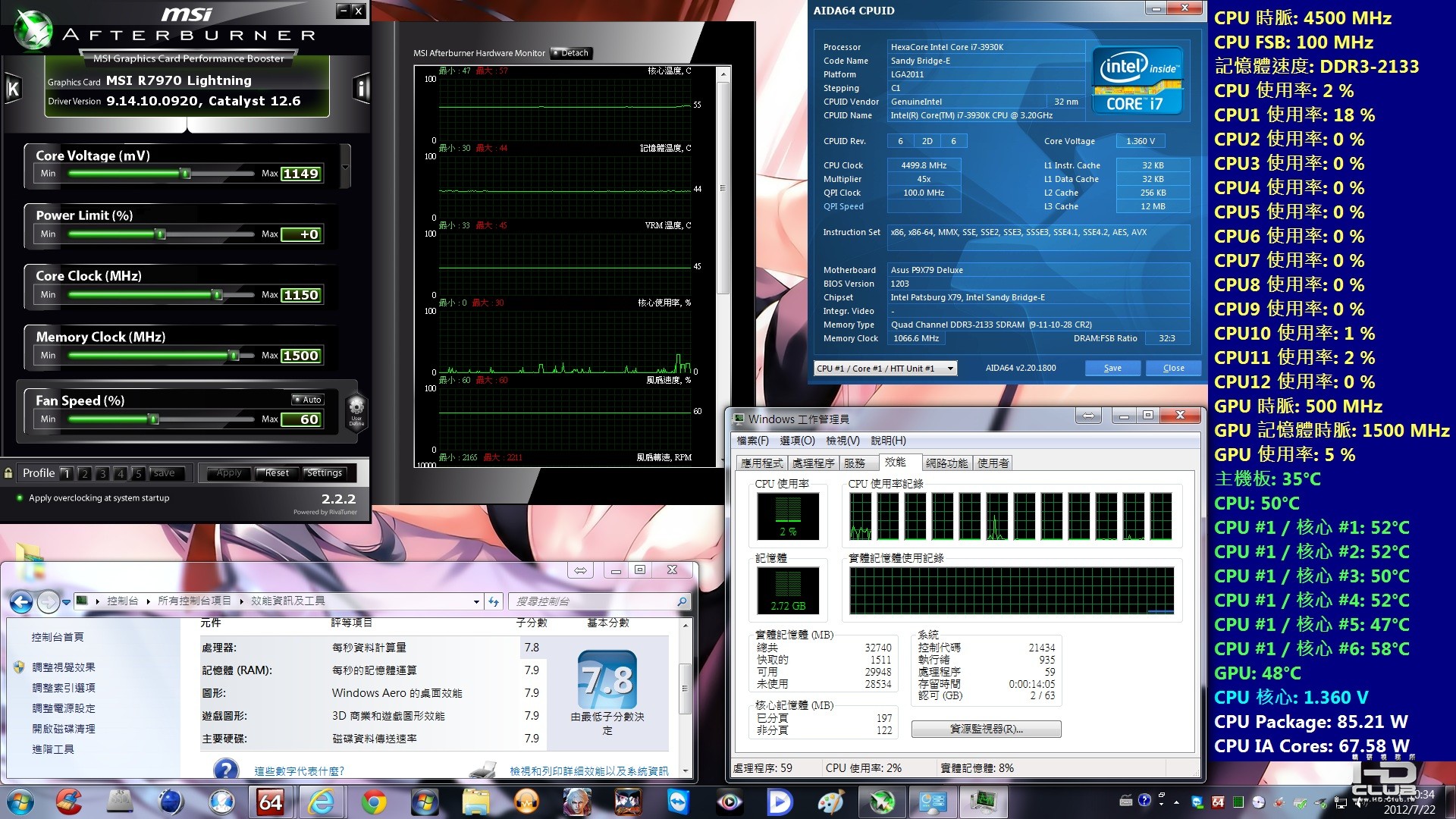
Task: Toggle the profile lock icon in Afterburner
Action: [x=8, y=473]
